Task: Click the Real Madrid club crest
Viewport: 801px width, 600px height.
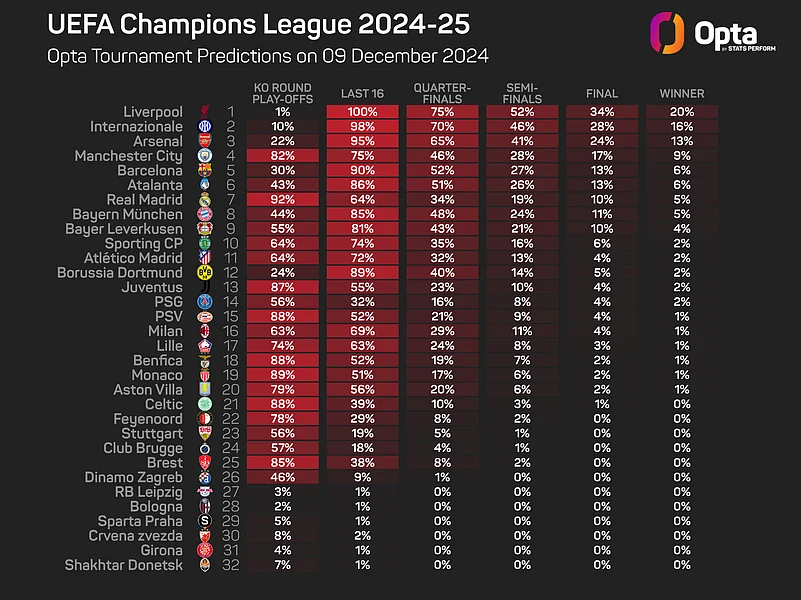Action: [x=205, y=200]
